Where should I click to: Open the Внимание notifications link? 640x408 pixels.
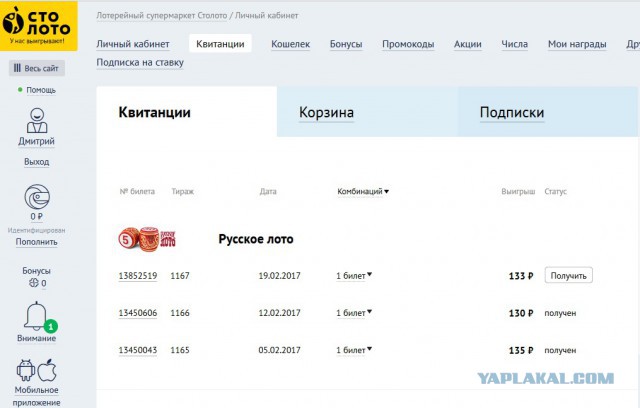[x=36, y=338]
